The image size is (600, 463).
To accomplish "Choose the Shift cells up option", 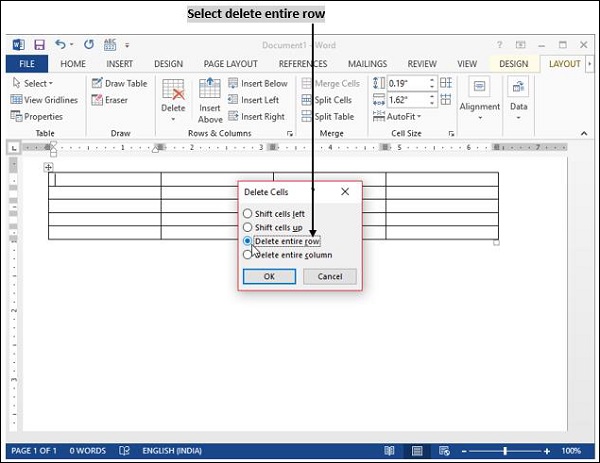I will click(x=248, y=228).
